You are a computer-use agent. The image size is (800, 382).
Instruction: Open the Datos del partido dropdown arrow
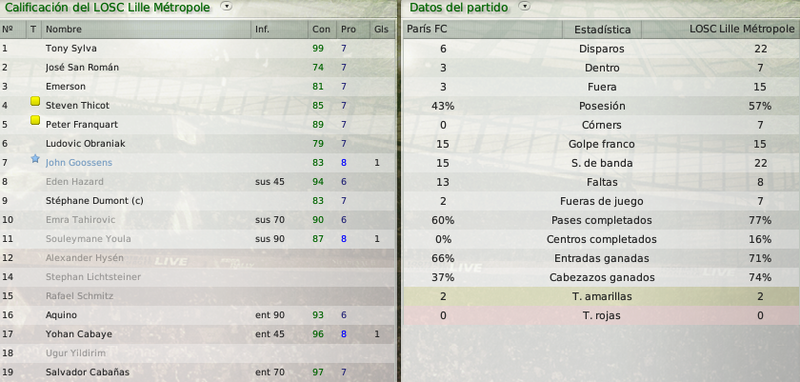tap(524, 7)
